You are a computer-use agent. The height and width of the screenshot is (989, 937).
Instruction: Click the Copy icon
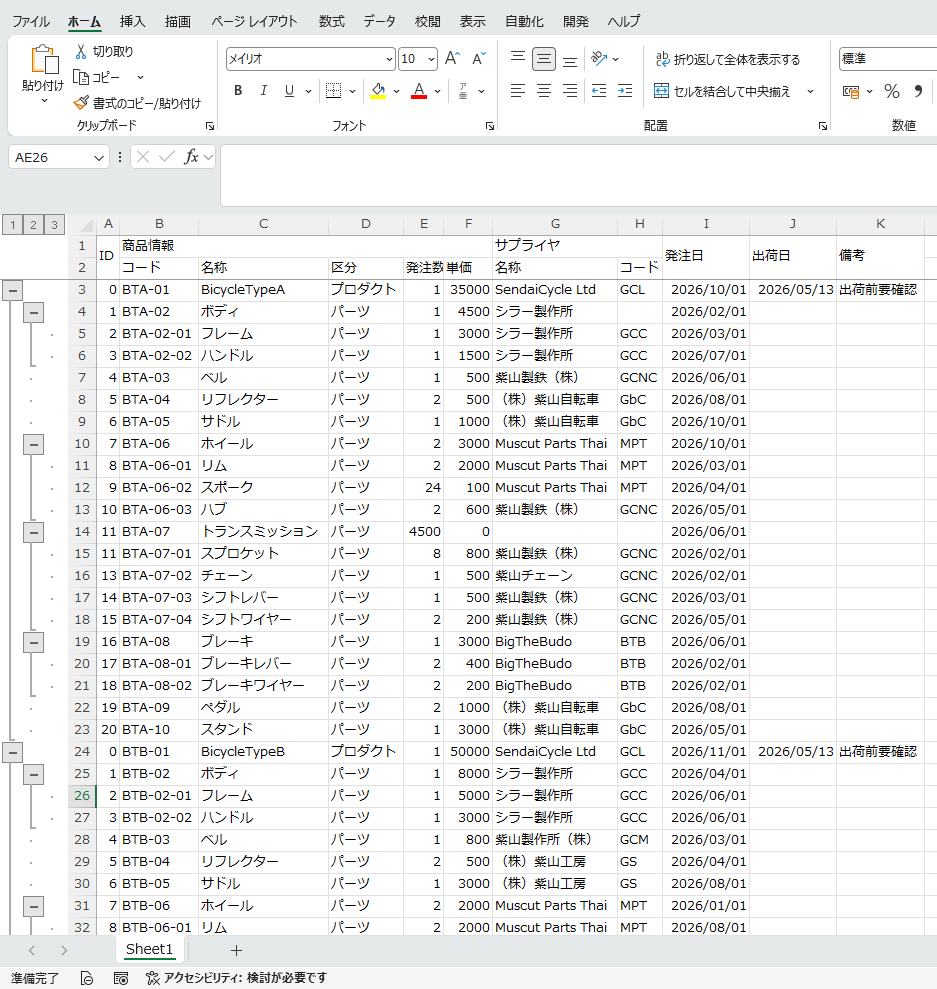pos(81,77)
